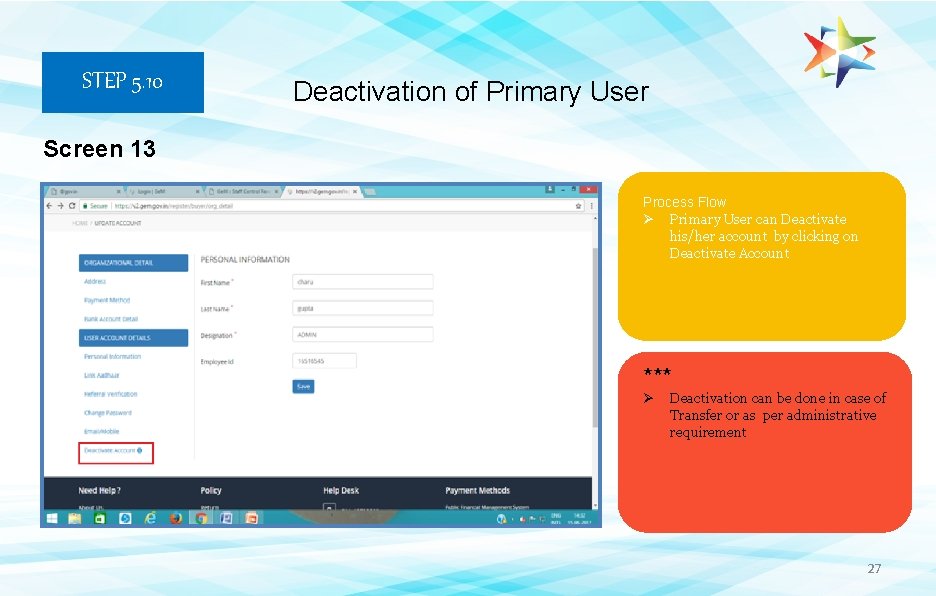This screenshot has height=596, width=936.
Task: Select the Link Aadhaar option
Action: click(107, 373)
